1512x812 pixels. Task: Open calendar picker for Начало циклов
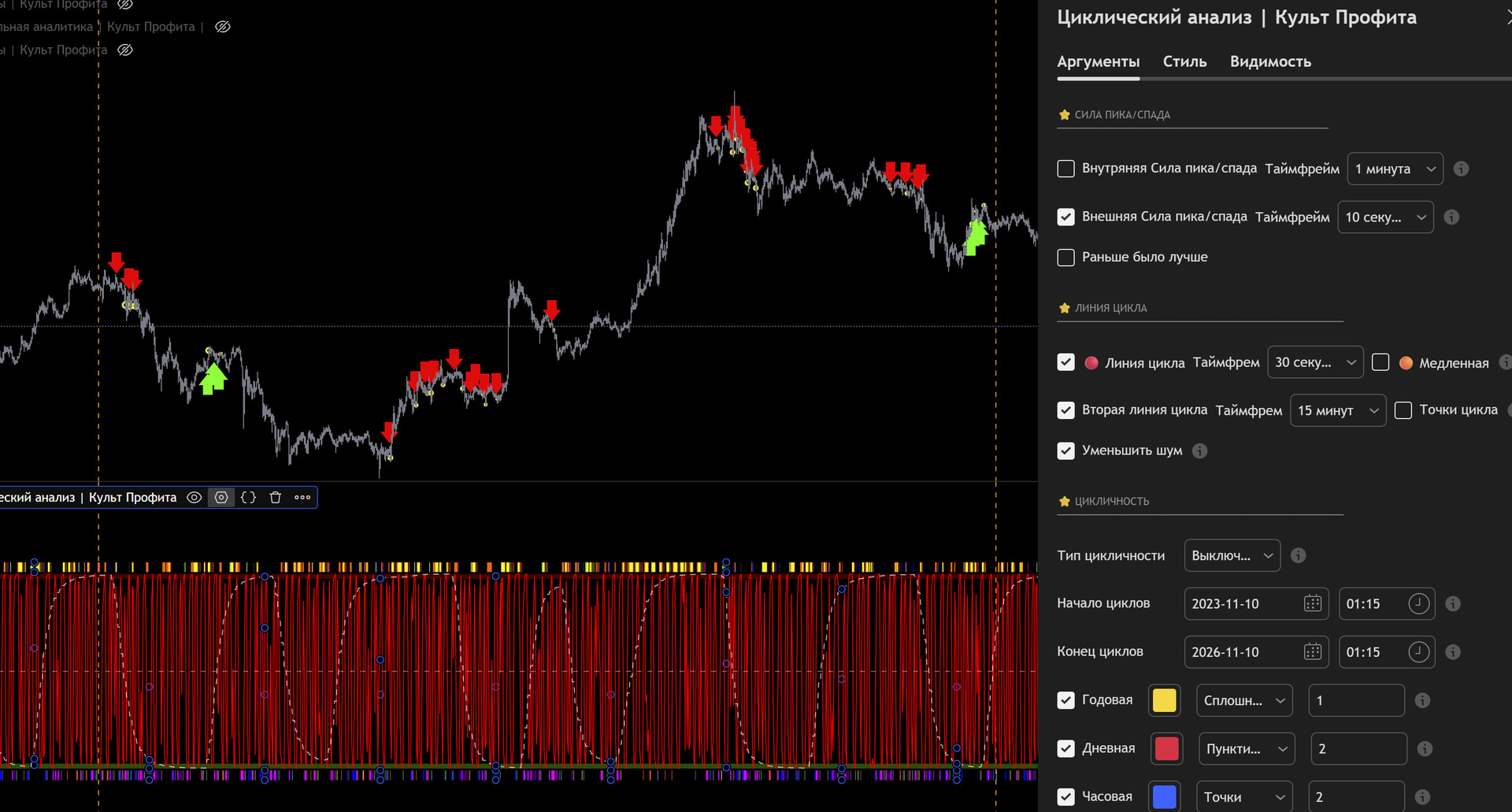1312,603
